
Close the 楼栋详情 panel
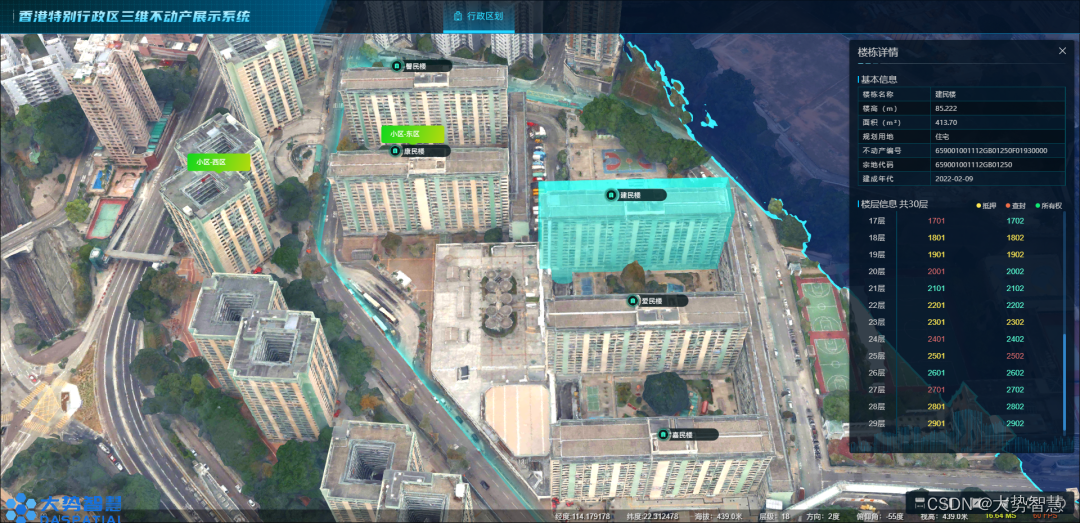point(1062,51)
